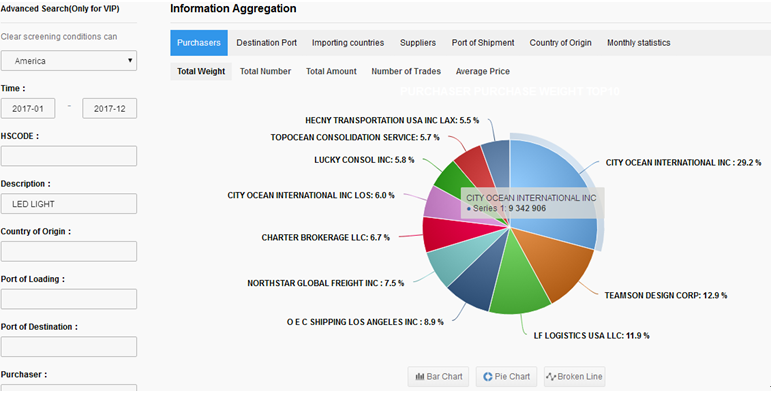Go to the Monthly statistics tab
The image size is (771, 405).
[x=638, y=43]
